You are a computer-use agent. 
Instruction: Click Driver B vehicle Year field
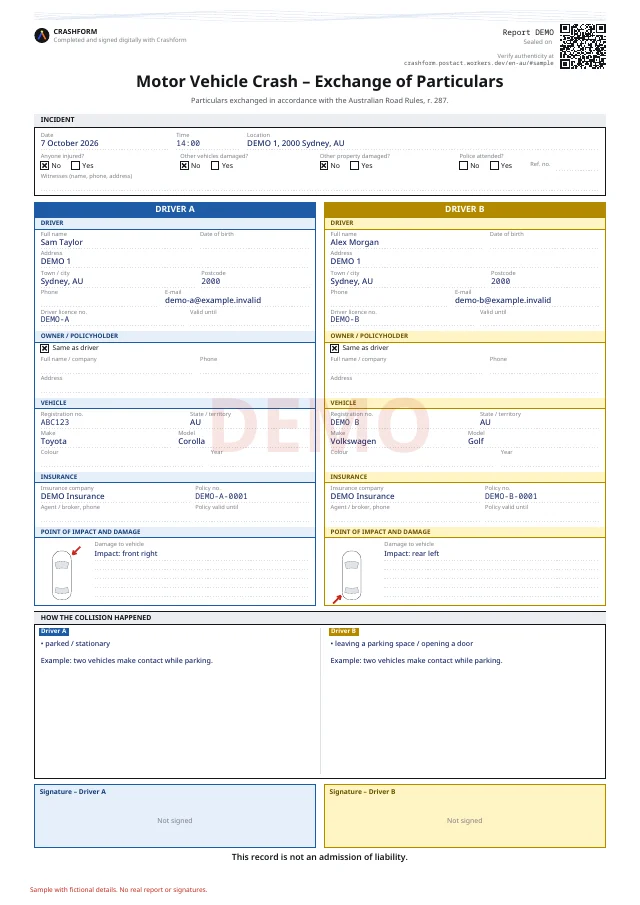(x=549, y=458)
